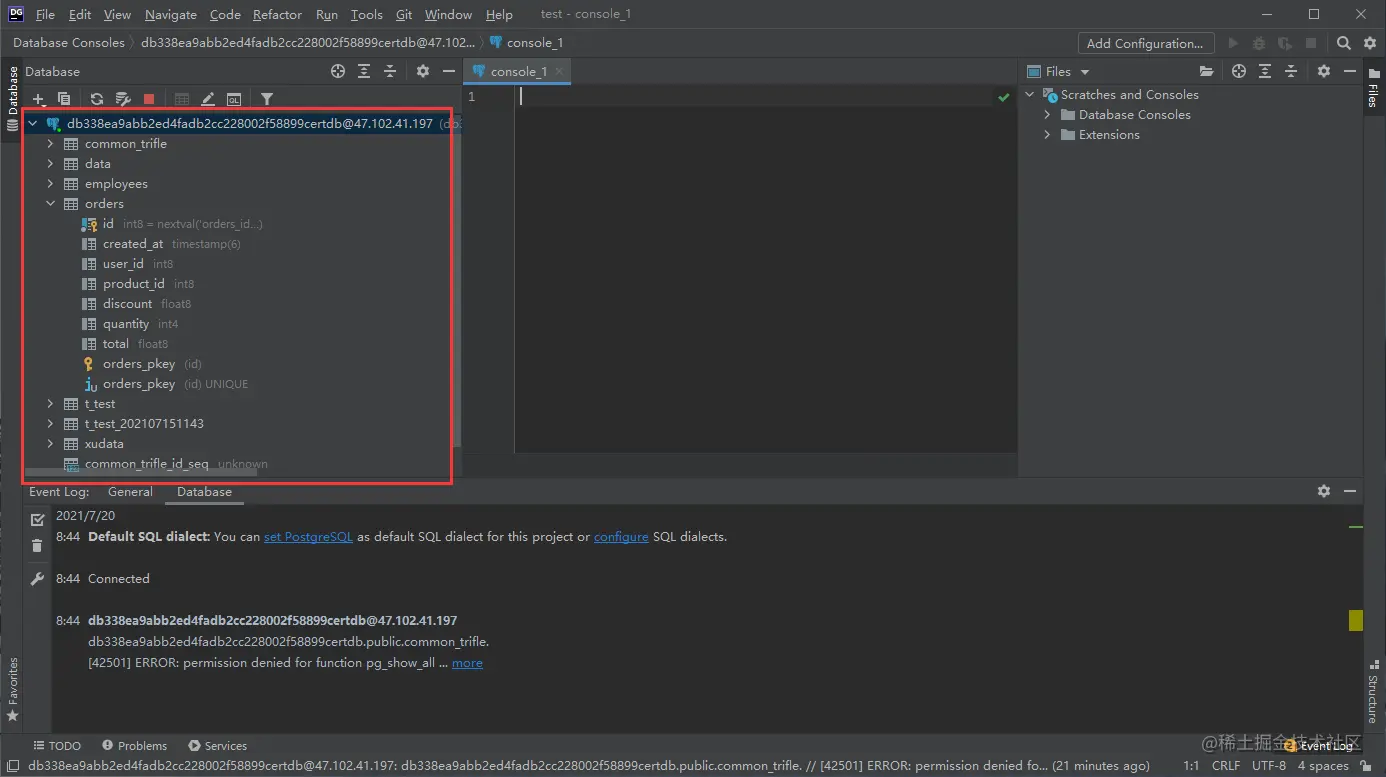
Task: Toggle the Database side tool window button
Action: 12,98
